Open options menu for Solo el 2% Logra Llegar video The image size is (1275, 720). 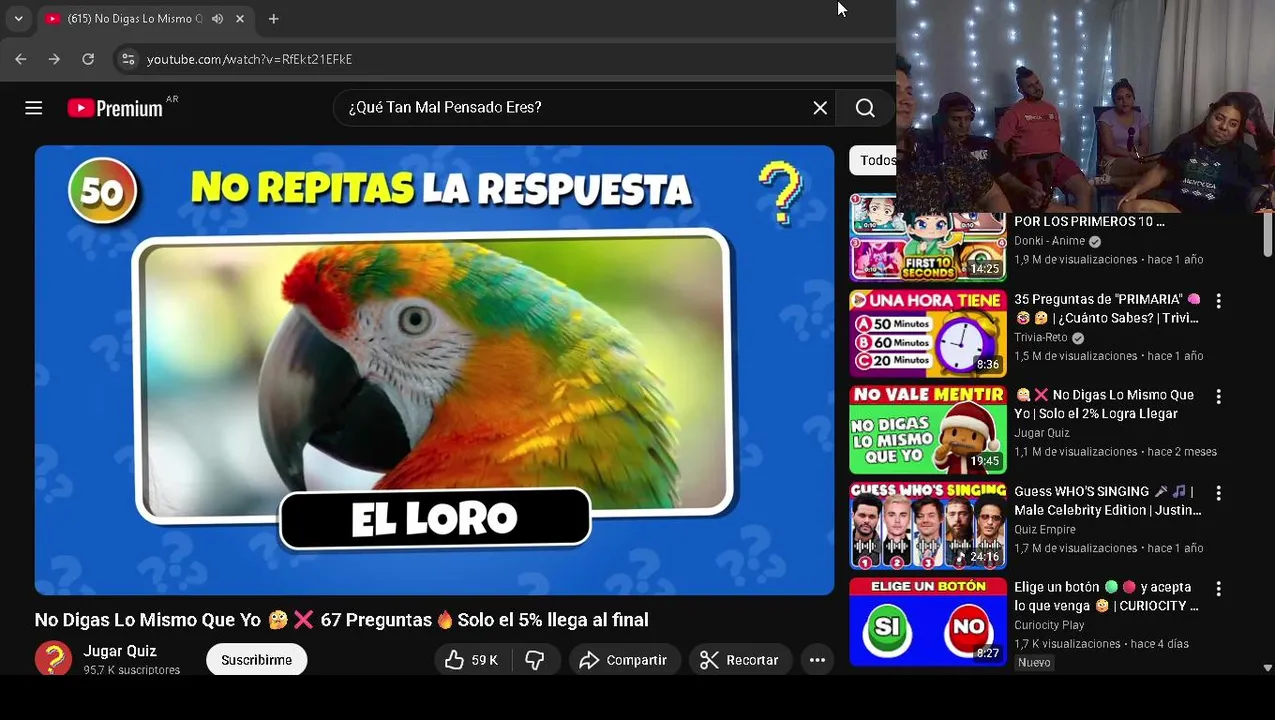pos(1218,397)
